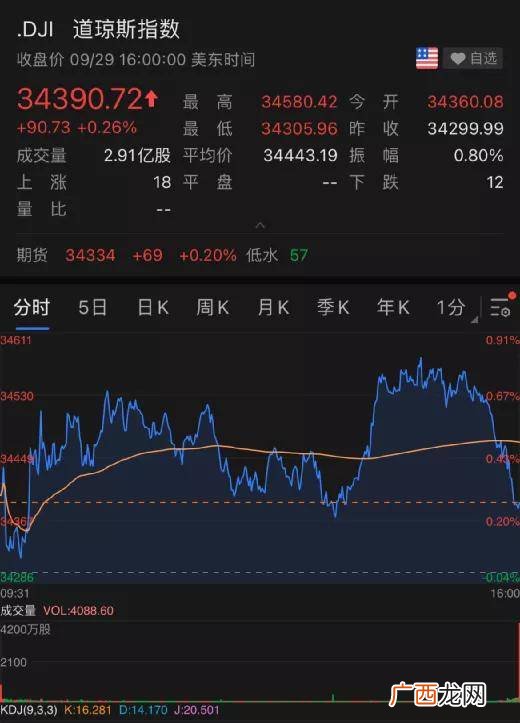Tap the K:16.281 indicator value
The width and height of the screenshot is (520, 723).
[88, 709]
